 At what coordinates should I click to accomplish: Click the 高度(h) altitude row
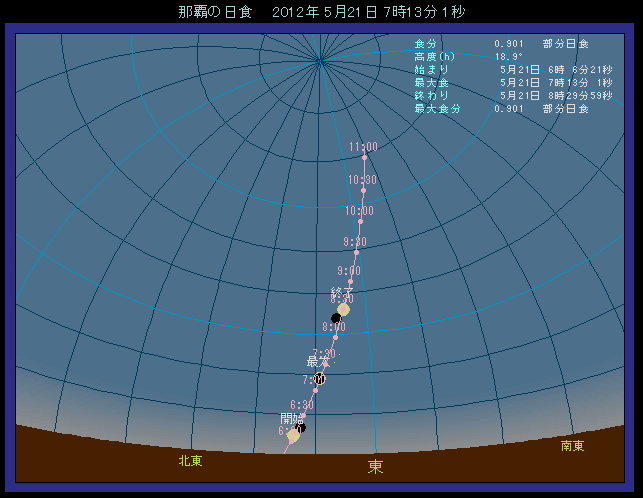point(502,57)
